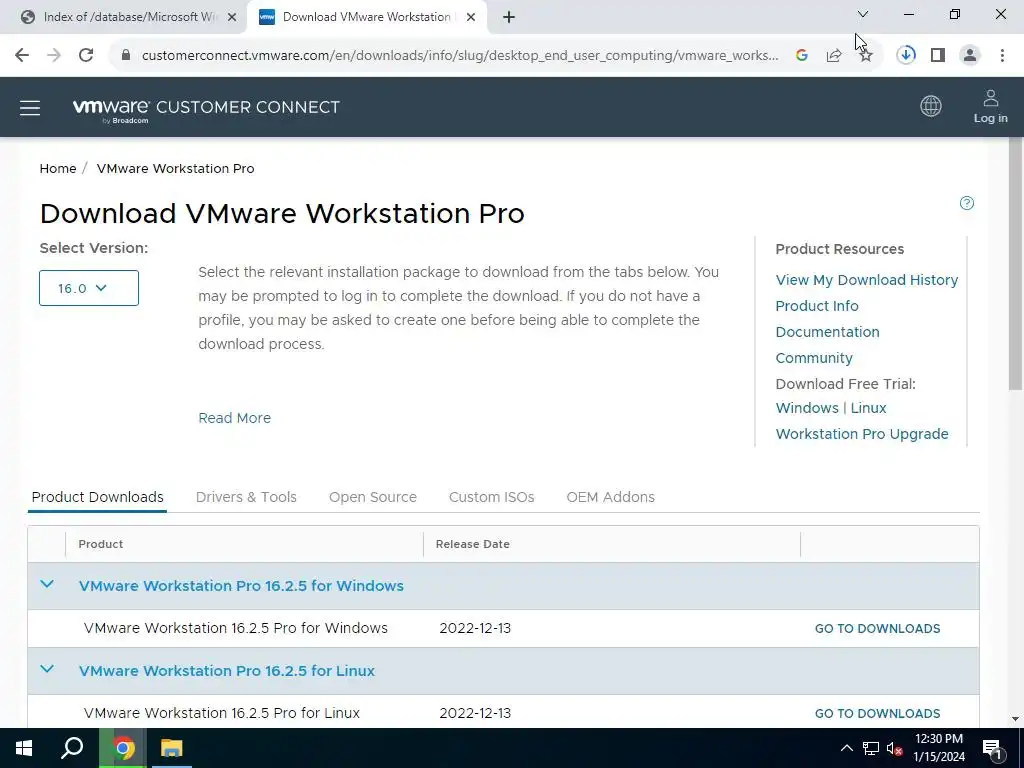Click the Chrome taskbar icon
Viewport: 1024px width, 768px height.
[123, 748]
